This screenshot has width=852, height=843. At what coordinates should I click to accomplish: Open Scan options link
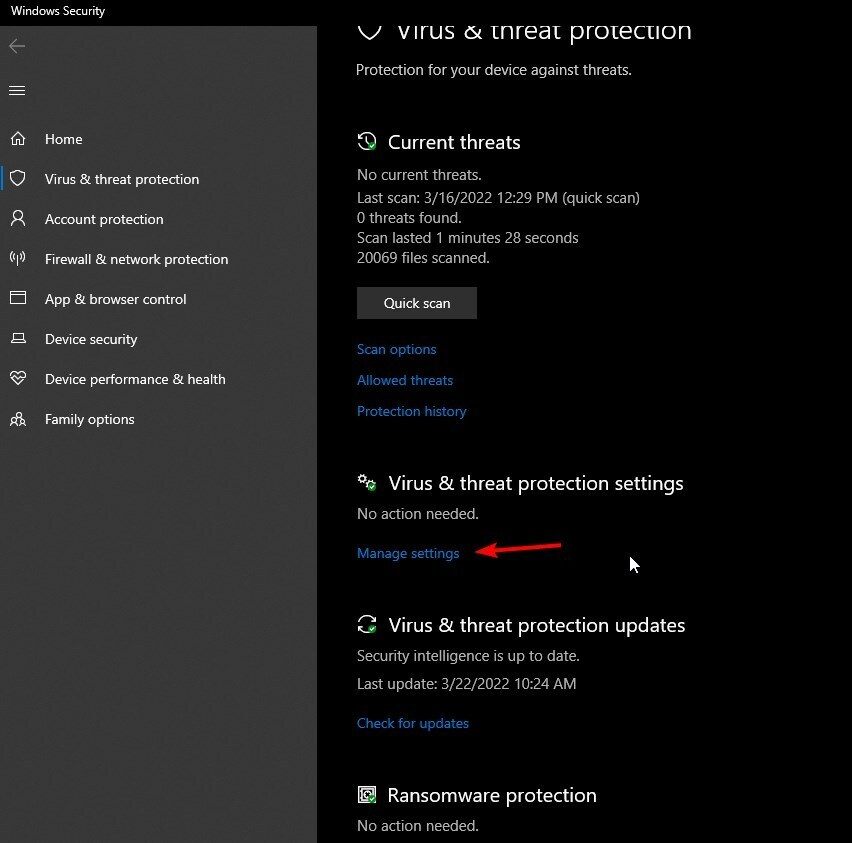(x=396, y=349)
